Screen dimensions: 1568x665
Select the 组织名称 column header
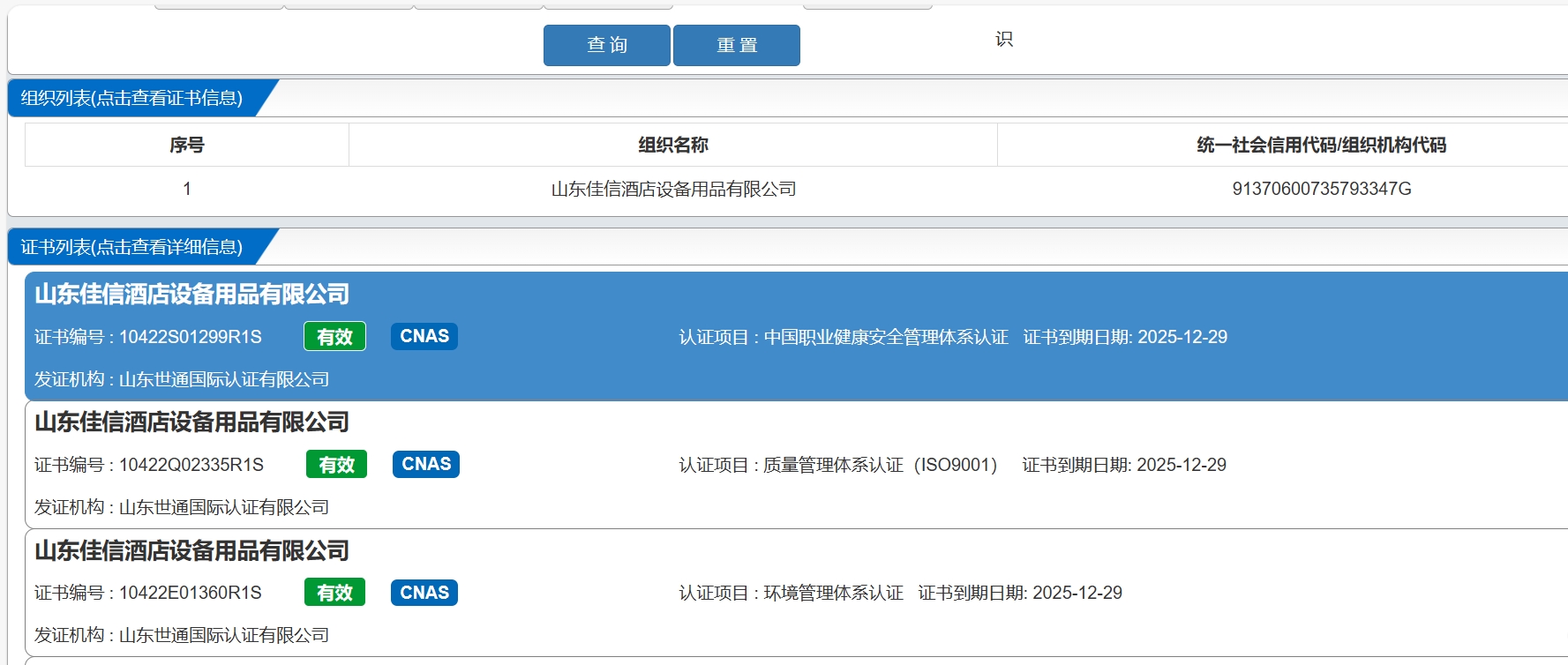673,145
